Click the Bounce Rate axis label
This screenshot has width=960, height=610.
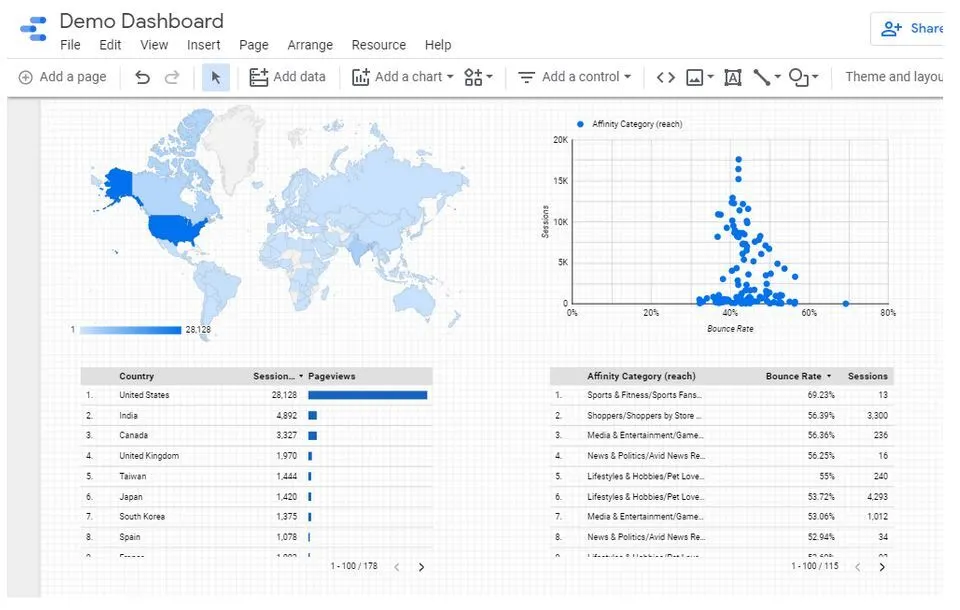pyautogui.click(x=730, y=329)
